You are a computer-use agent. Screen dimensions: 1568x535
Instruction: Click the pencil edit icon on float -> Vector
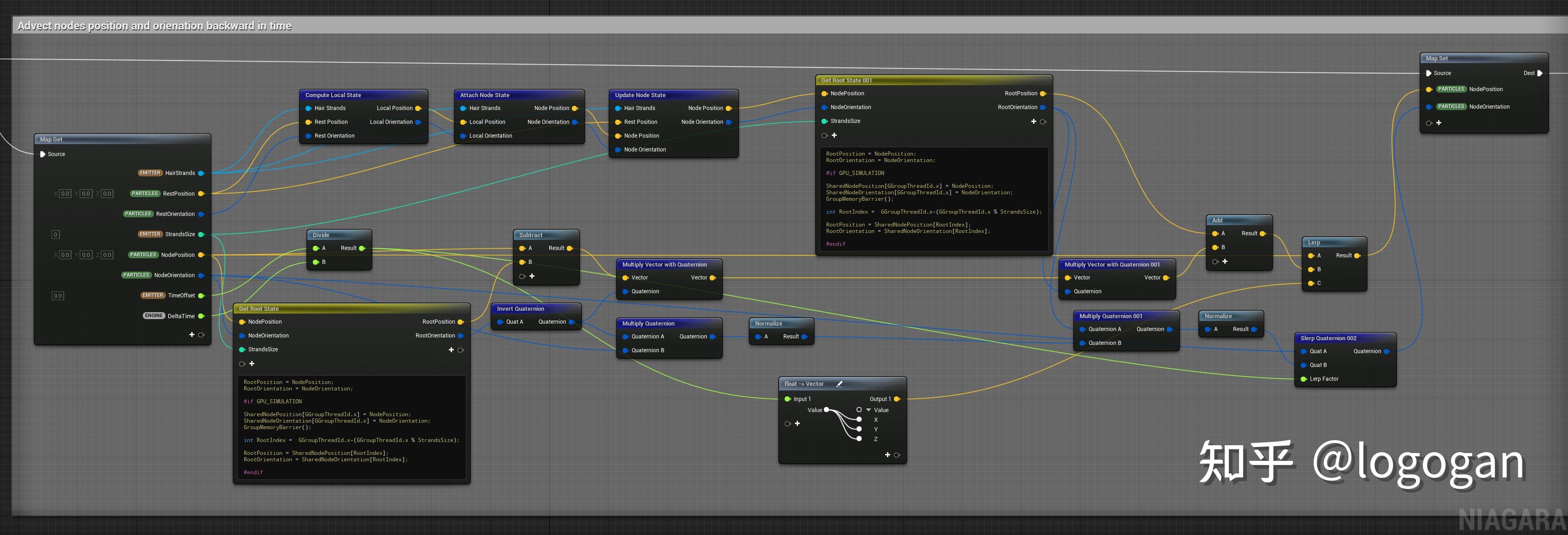pyautogui.click(x=840, y=384)
